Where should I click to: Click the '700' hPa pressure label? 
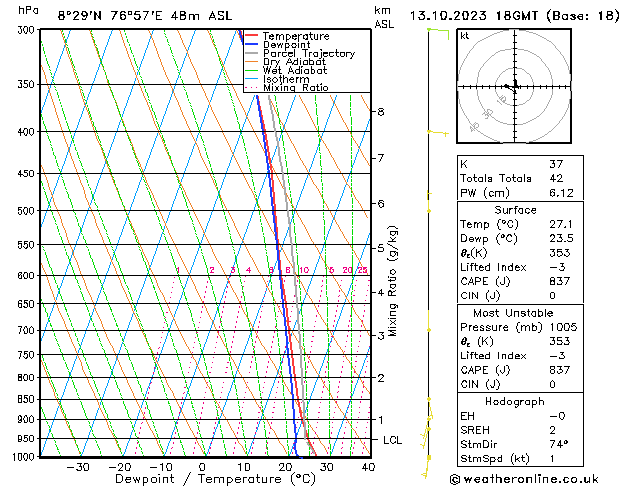click(x=28, y=330)
